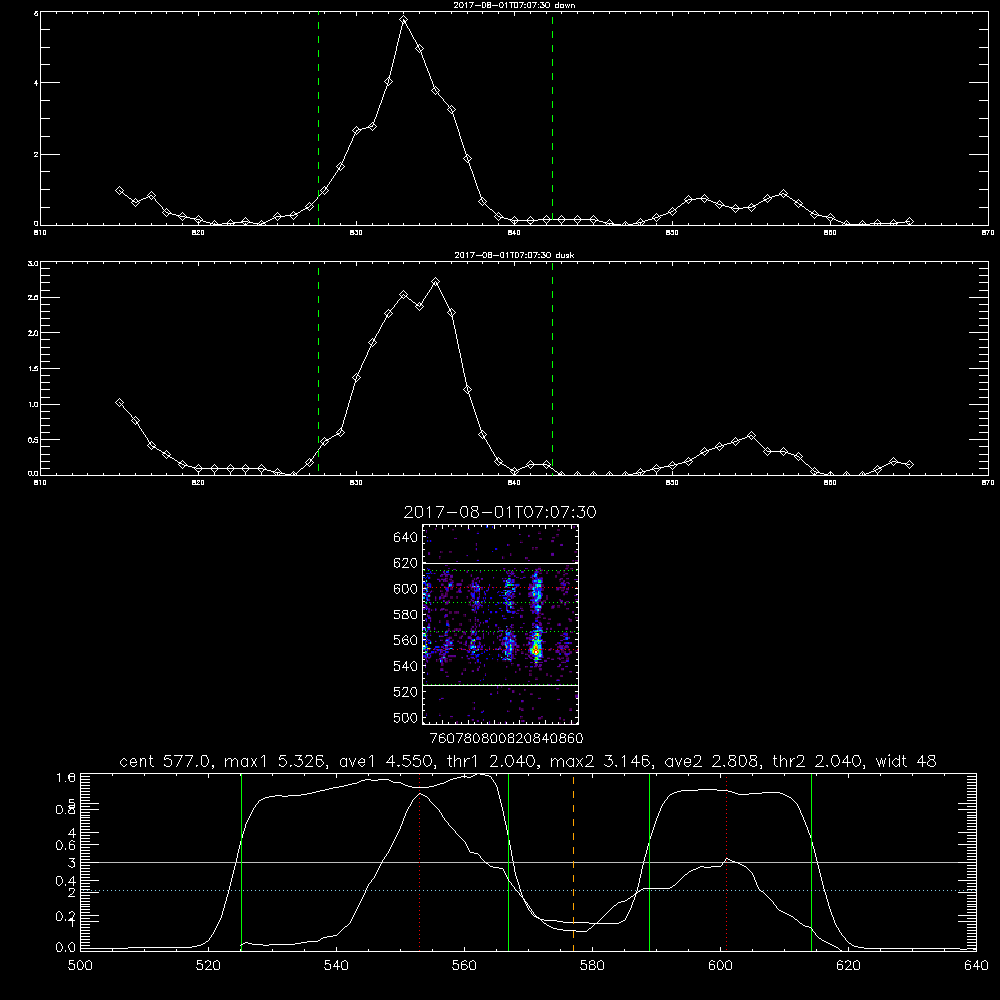Select the green vertical line at 525 in bottom plot
Image resolution: width=1000 pixels, height=1000 pixels.
pos(241,862)
